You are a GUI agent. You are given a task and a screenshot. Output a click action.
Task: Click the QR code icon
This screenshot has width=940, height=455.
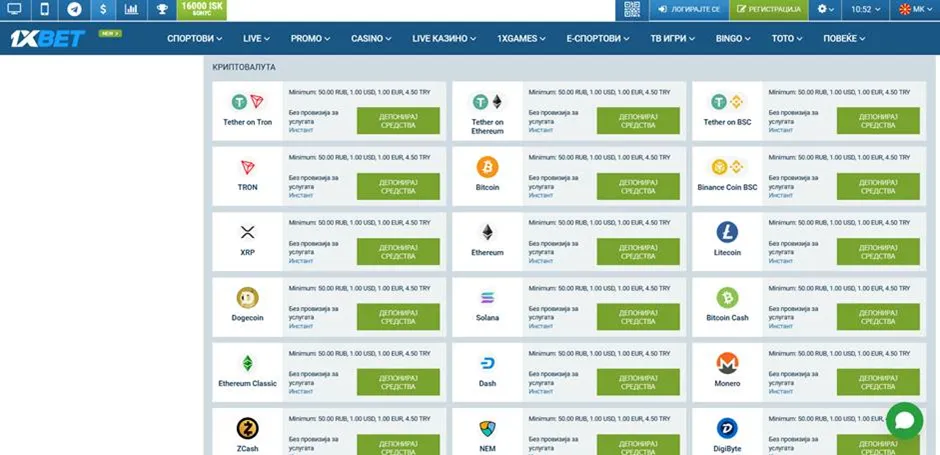coord(632,10)
